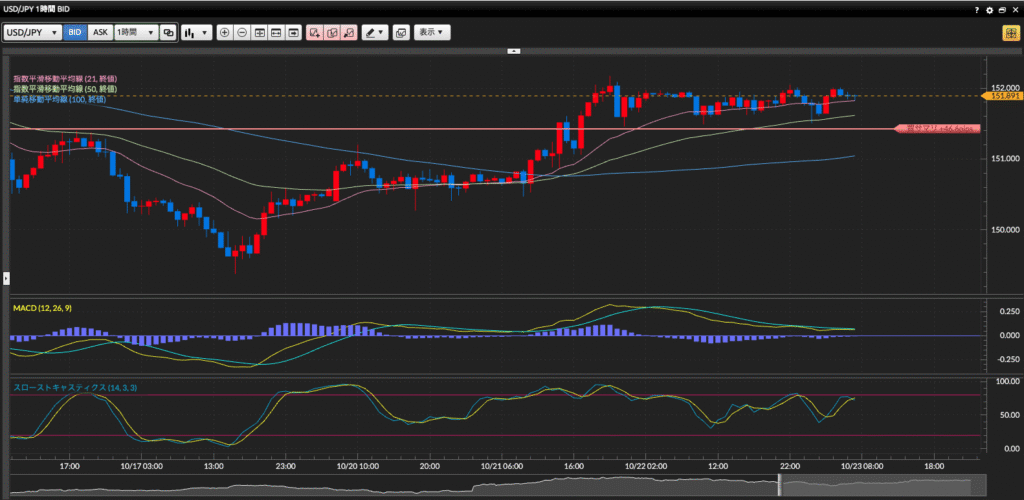Open the drawing pencil tool menu

click(375, 32)
